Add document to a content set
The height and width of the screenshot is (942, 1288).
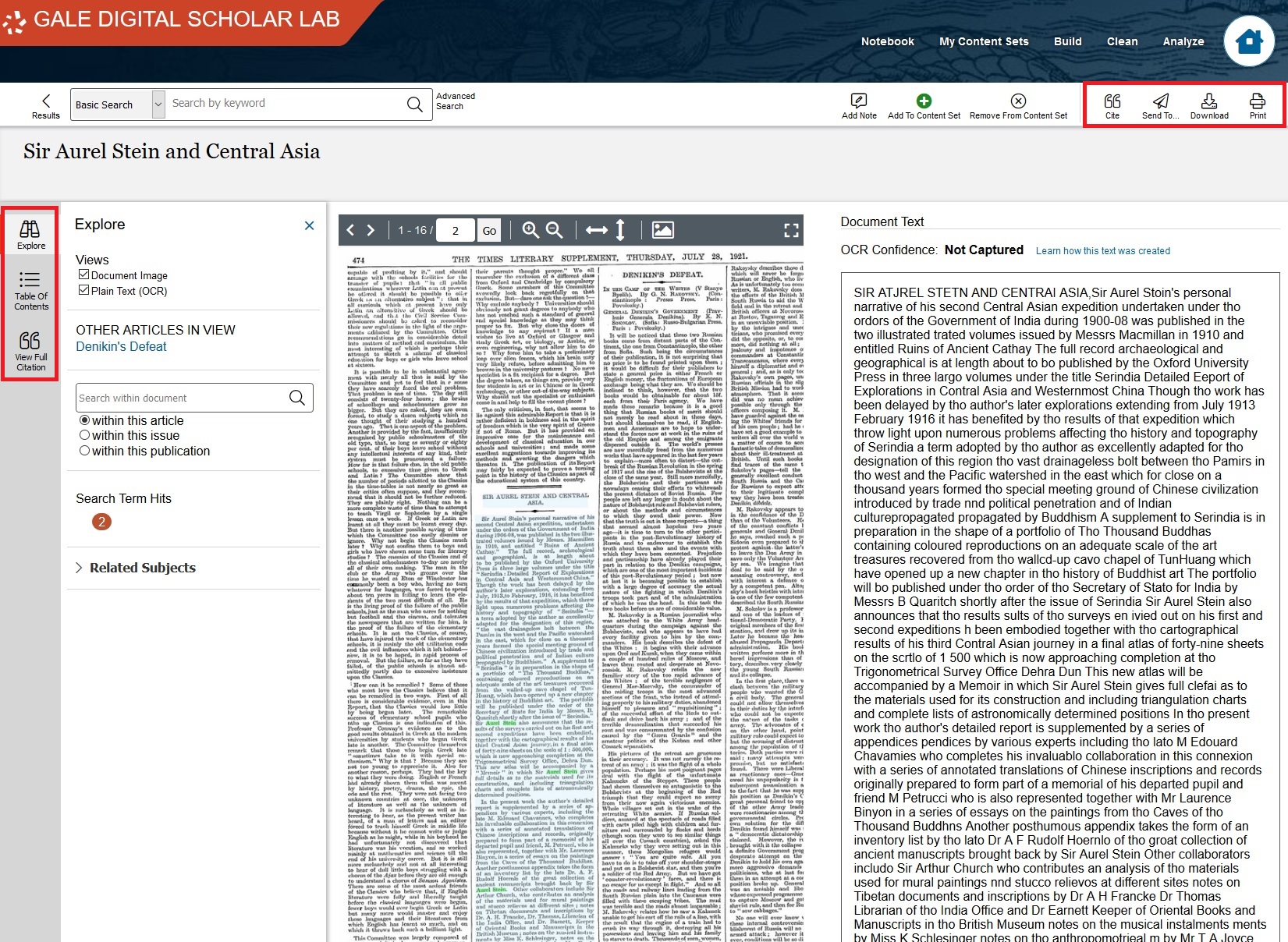coord(924,105)
